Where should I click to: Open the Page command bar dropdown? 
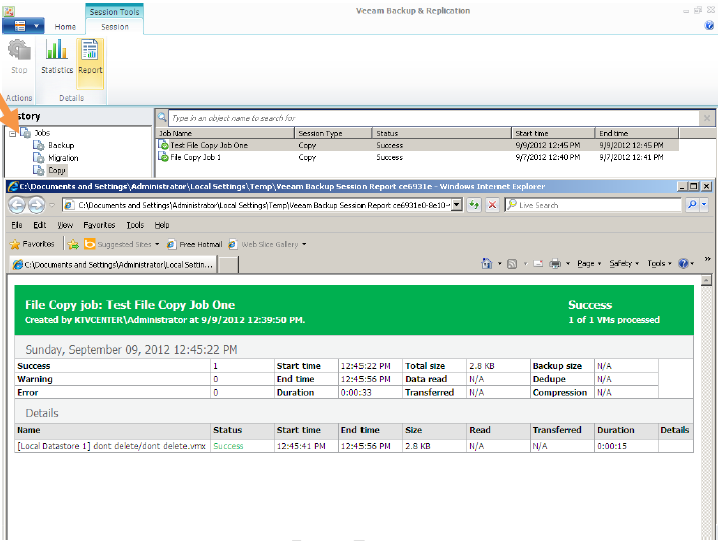tap(589, 263)
